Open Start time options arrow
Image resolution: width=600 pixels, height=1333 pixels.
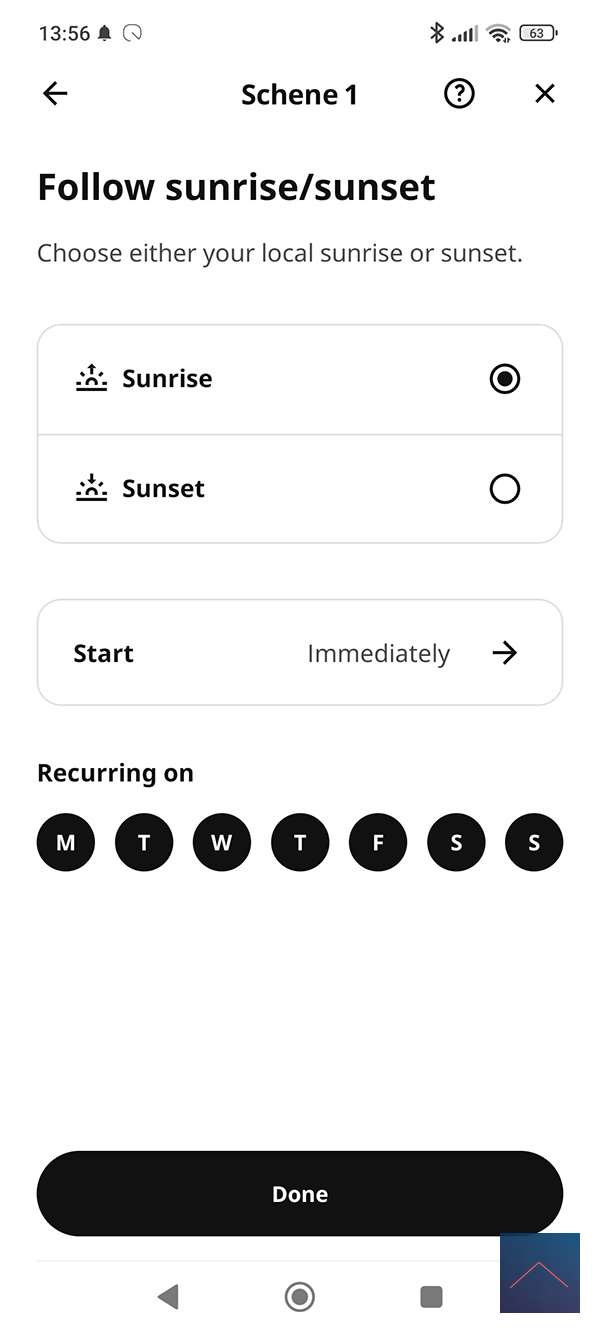(x=505, y=653)
